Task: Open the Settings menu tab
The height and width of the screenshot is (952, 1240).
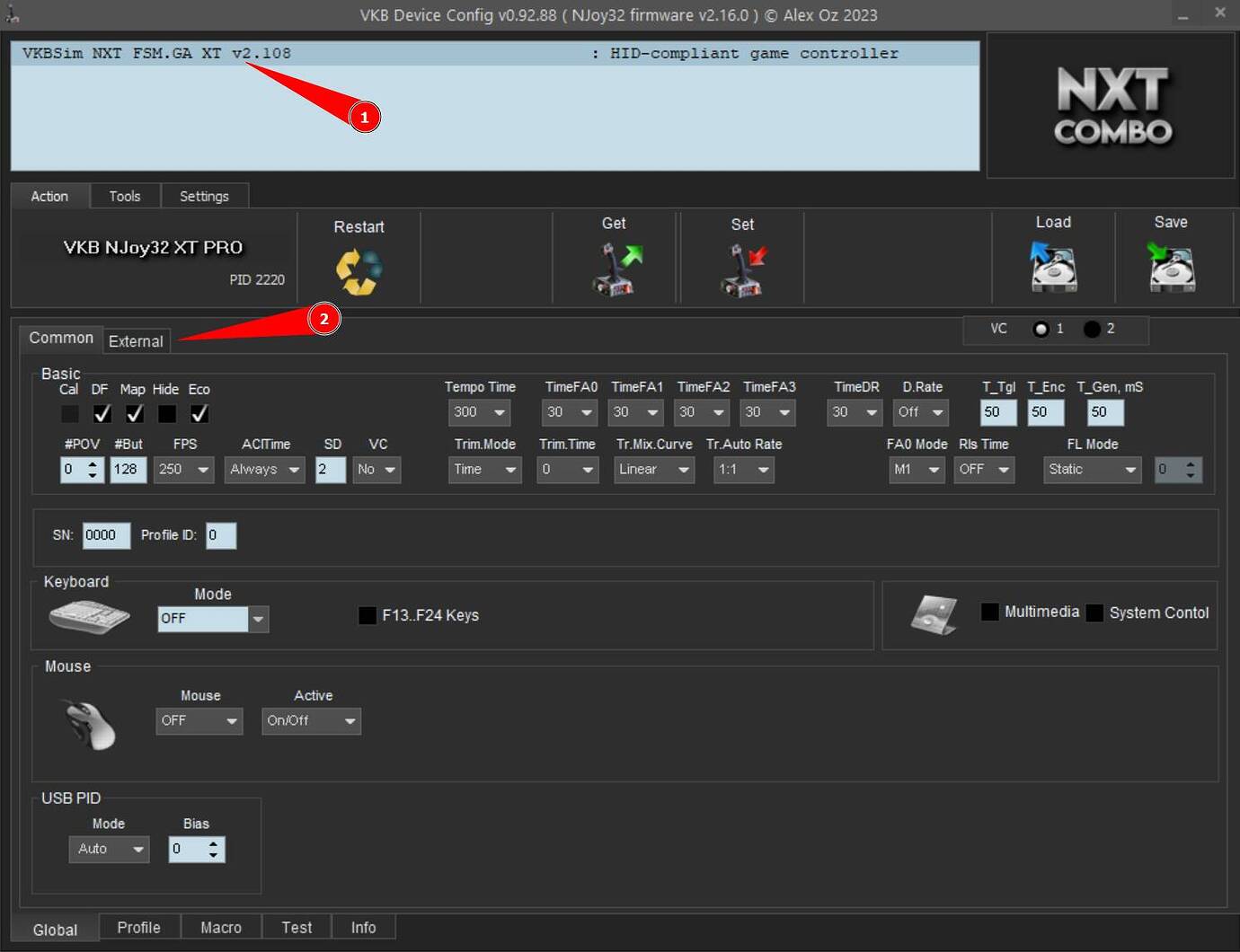Action: point(204,195)
